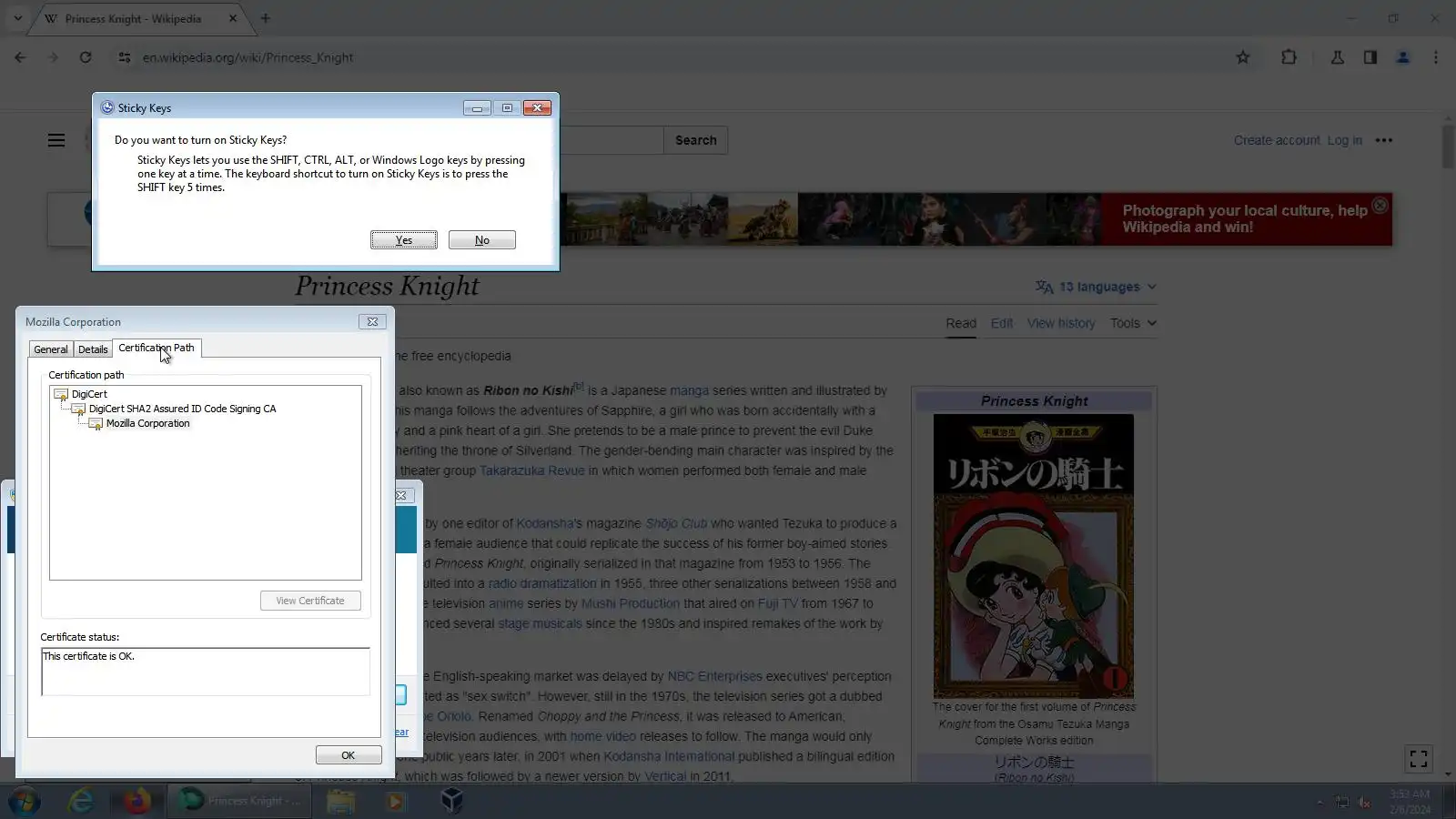
Task: Select the General tab in certificate dialog
Action: (x=51, y=349)
